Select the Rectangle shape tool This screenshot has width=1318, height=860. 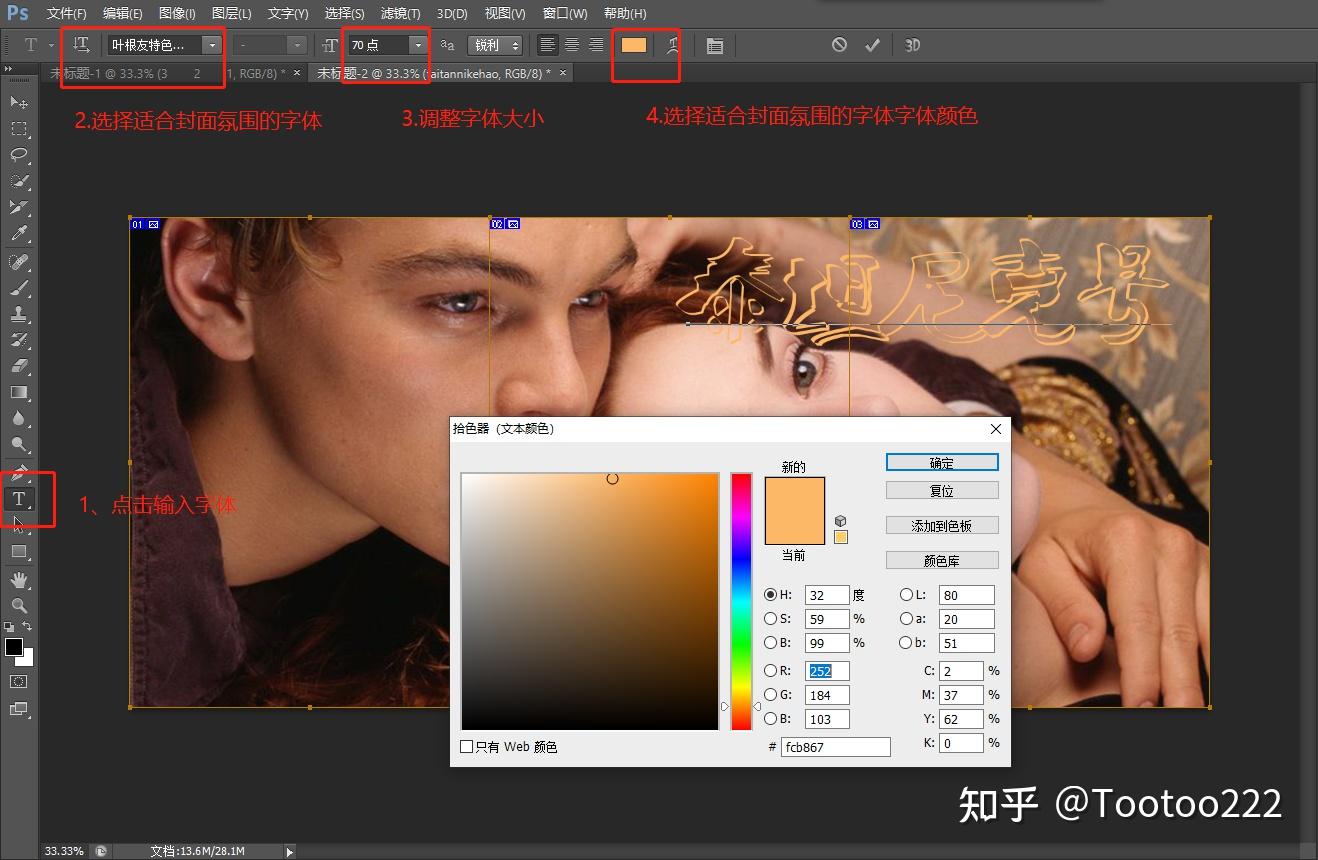pyautogui.click(x=18, y=551)
